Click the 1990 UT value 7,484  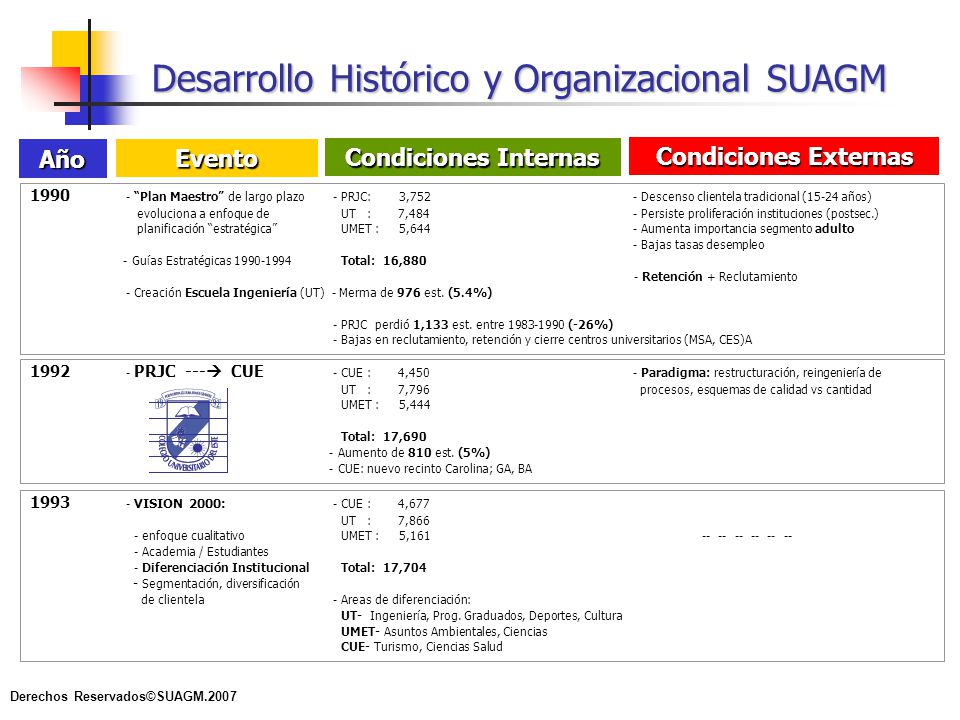point(413,214)
